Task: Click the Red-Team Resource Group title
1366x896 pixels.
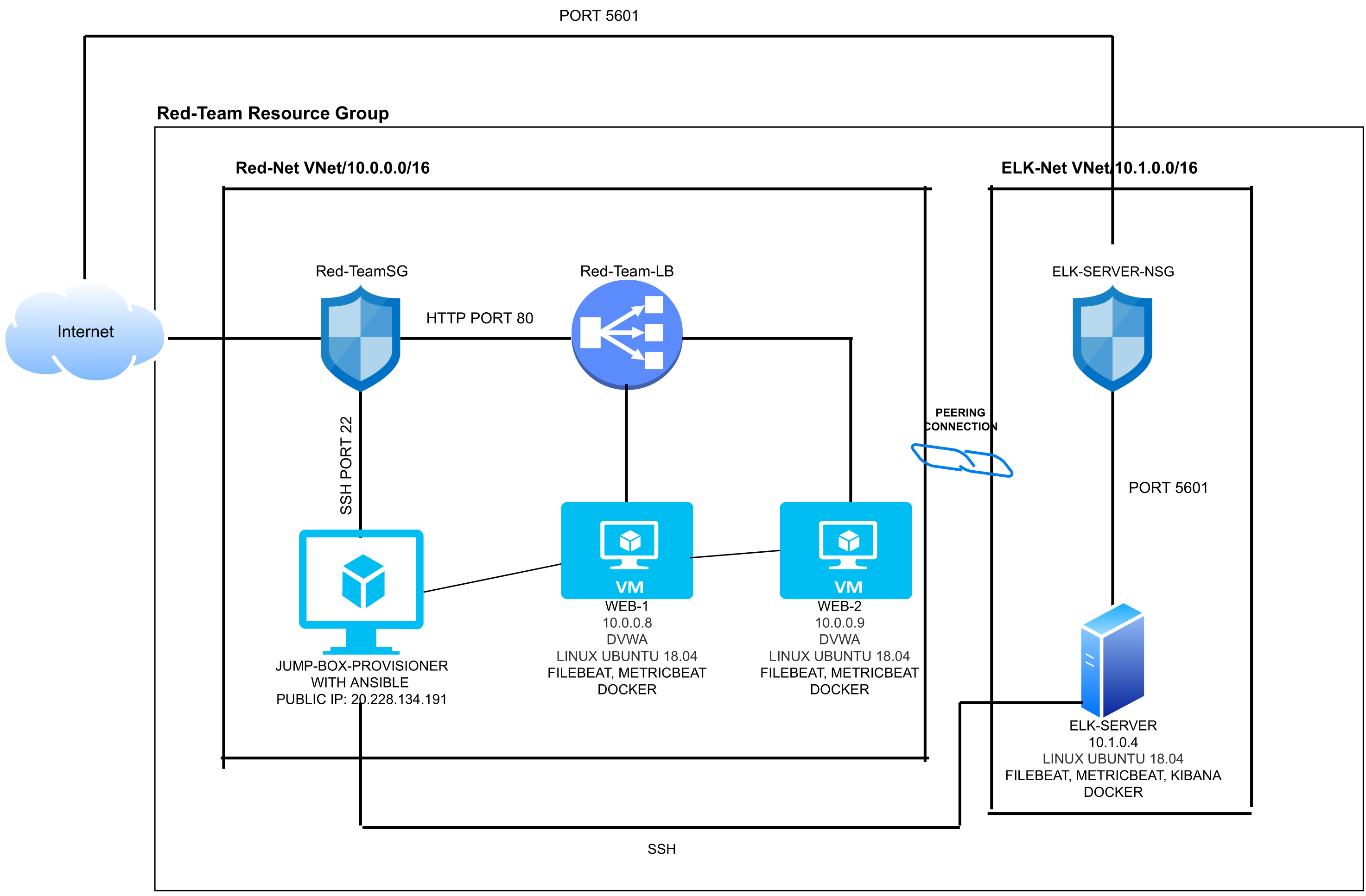Action: tap(273, 113)
